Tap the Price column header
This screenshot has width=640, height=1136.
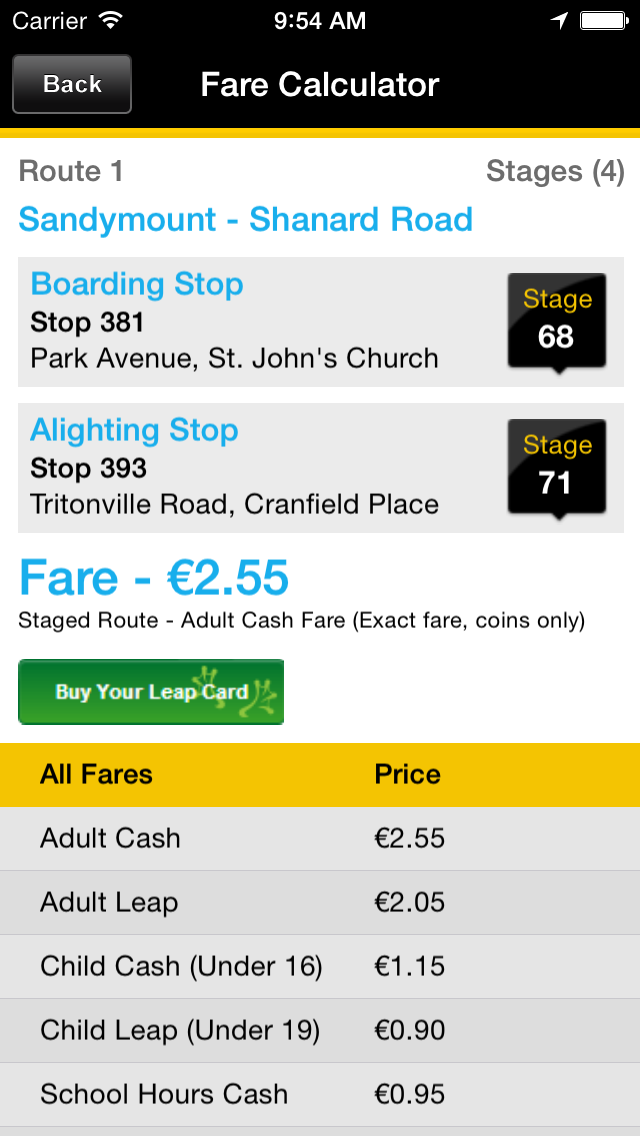(x=407, y=774)
